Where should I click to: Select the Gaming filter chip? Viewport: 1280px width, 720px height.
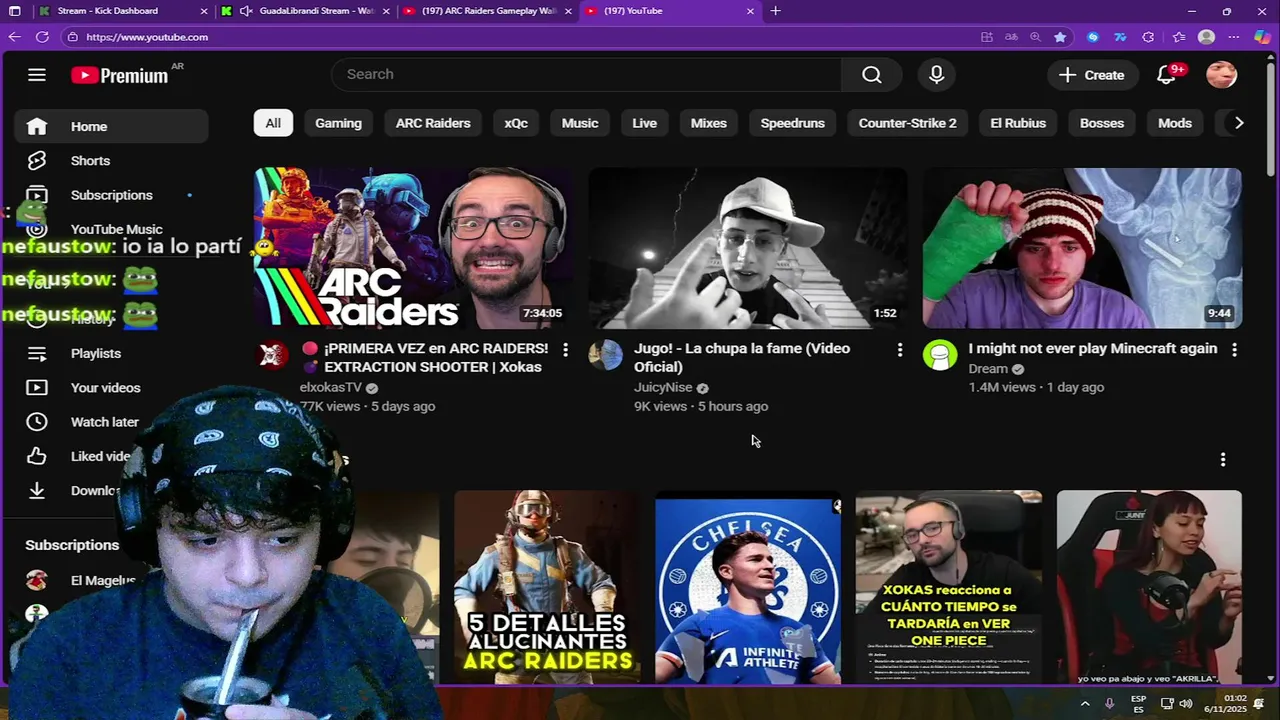[338, 123]
